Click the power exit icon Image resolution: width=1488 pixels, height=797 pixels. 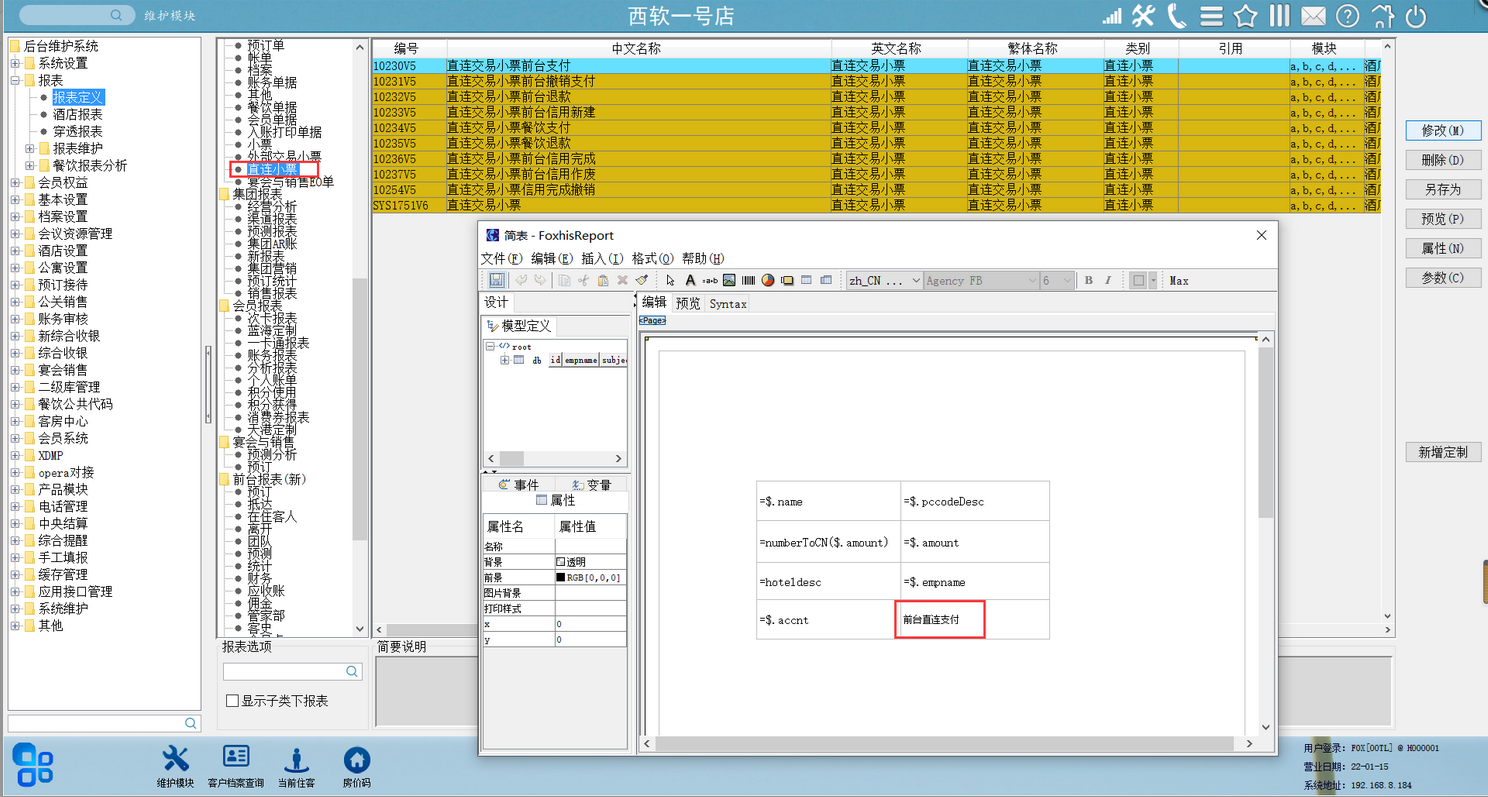1416,16
